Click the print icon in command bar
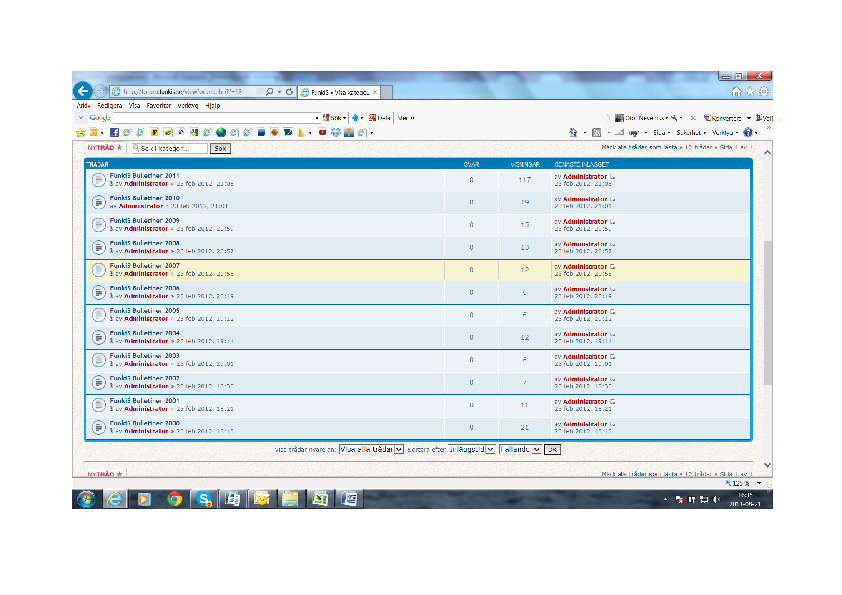842x595 pixels. (x=634, y=133)
